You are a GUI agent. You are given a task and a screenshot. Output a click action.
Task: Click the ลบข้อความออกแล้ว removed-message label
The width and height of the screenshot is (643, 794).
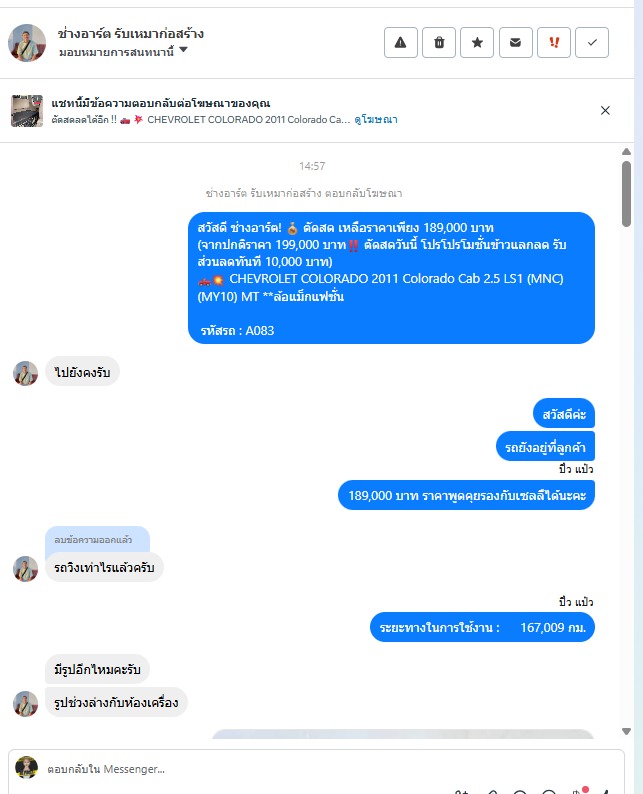pyautogui.click(x=93, y=540)
